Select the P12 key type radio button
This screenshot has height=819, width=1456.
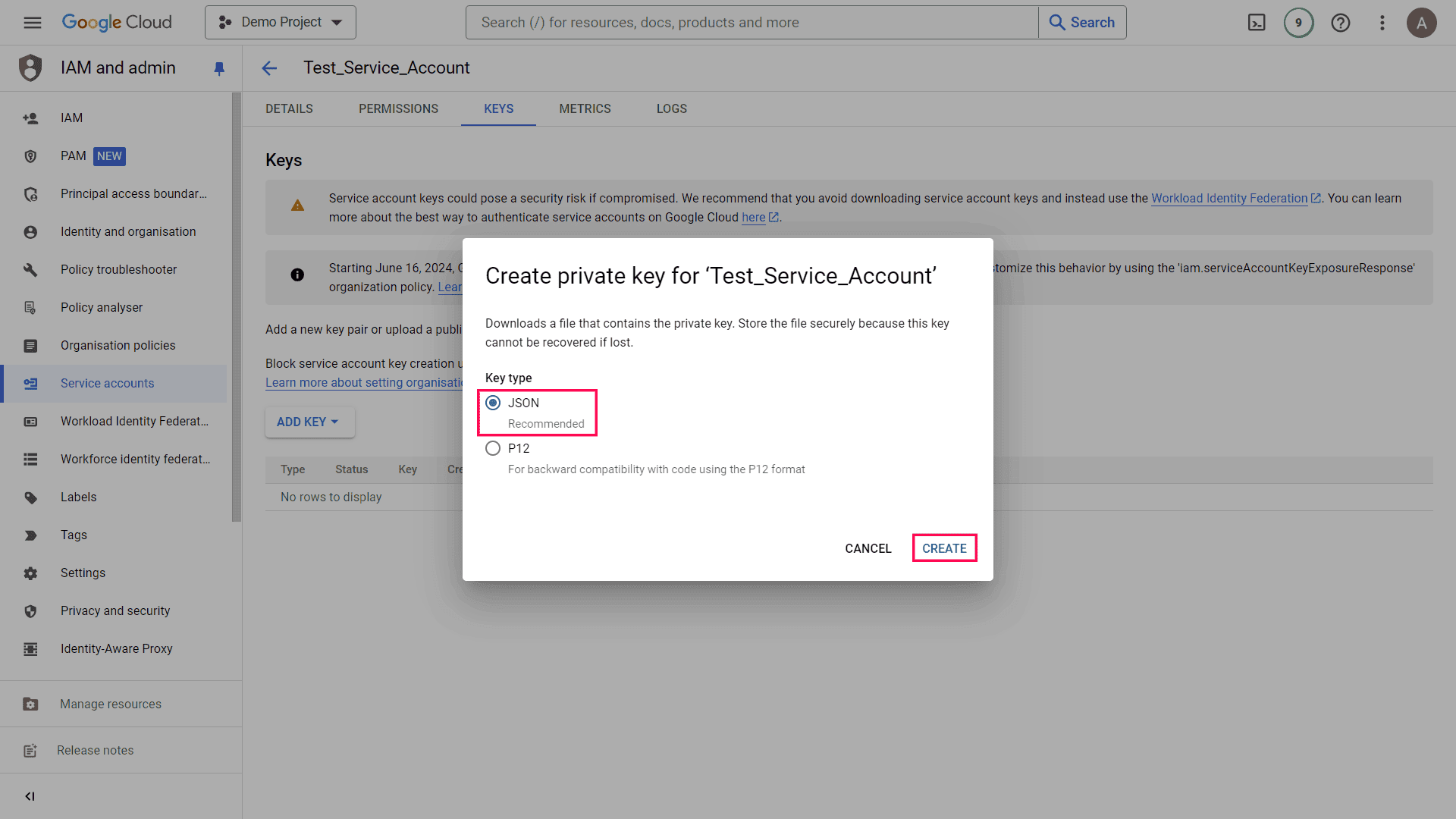[x=493, y=448]
